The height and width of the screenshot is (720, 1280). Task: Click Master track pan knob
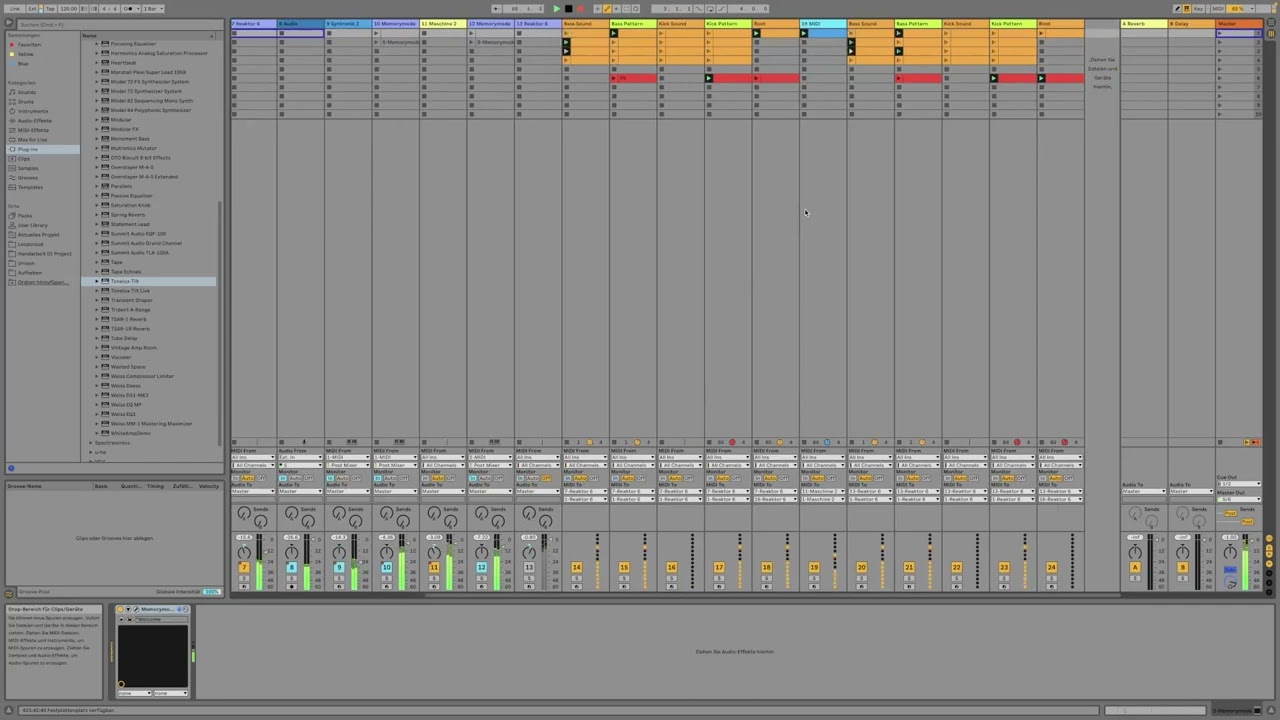(1230, 553)
